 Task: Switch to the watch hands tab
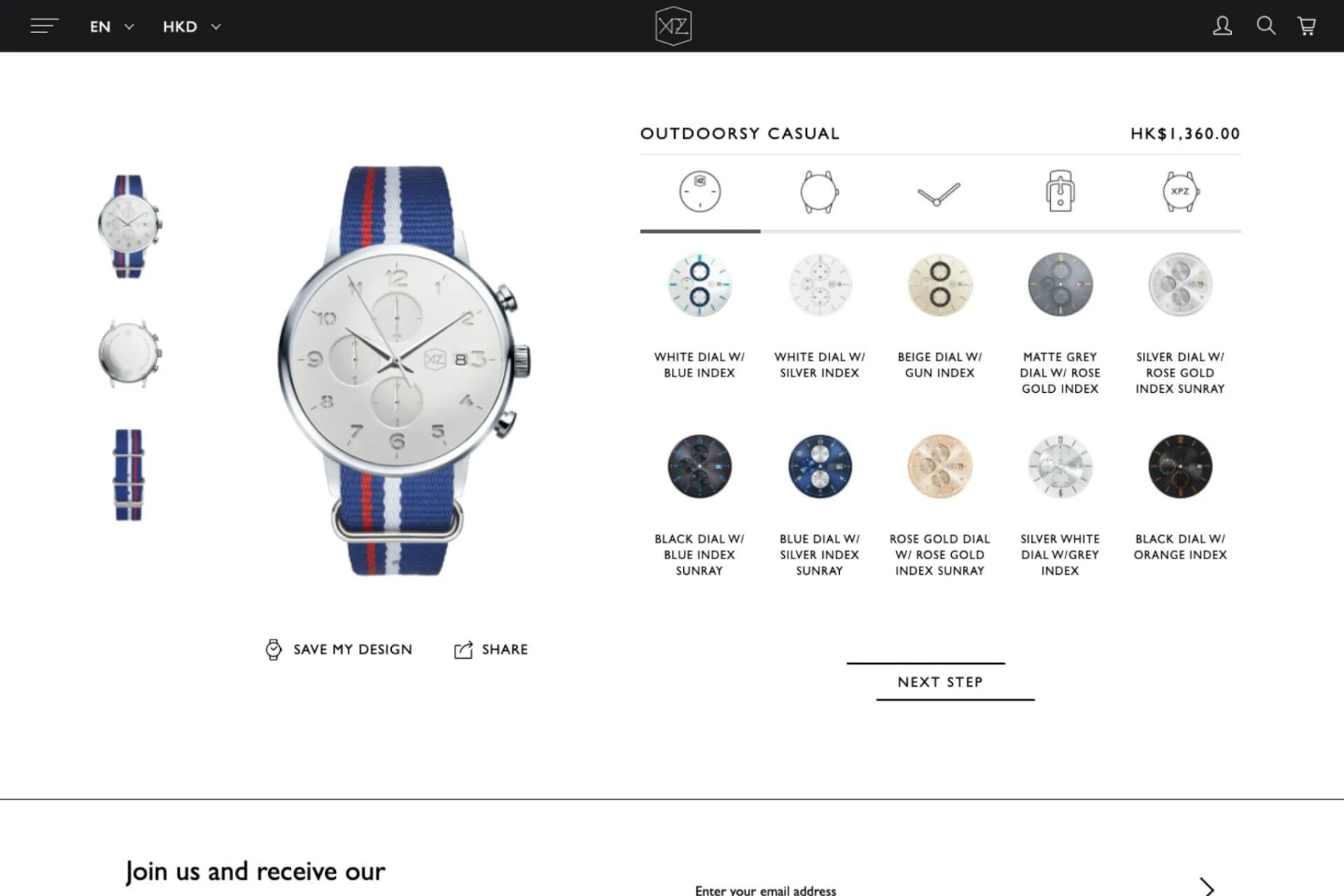pos(939,193)
